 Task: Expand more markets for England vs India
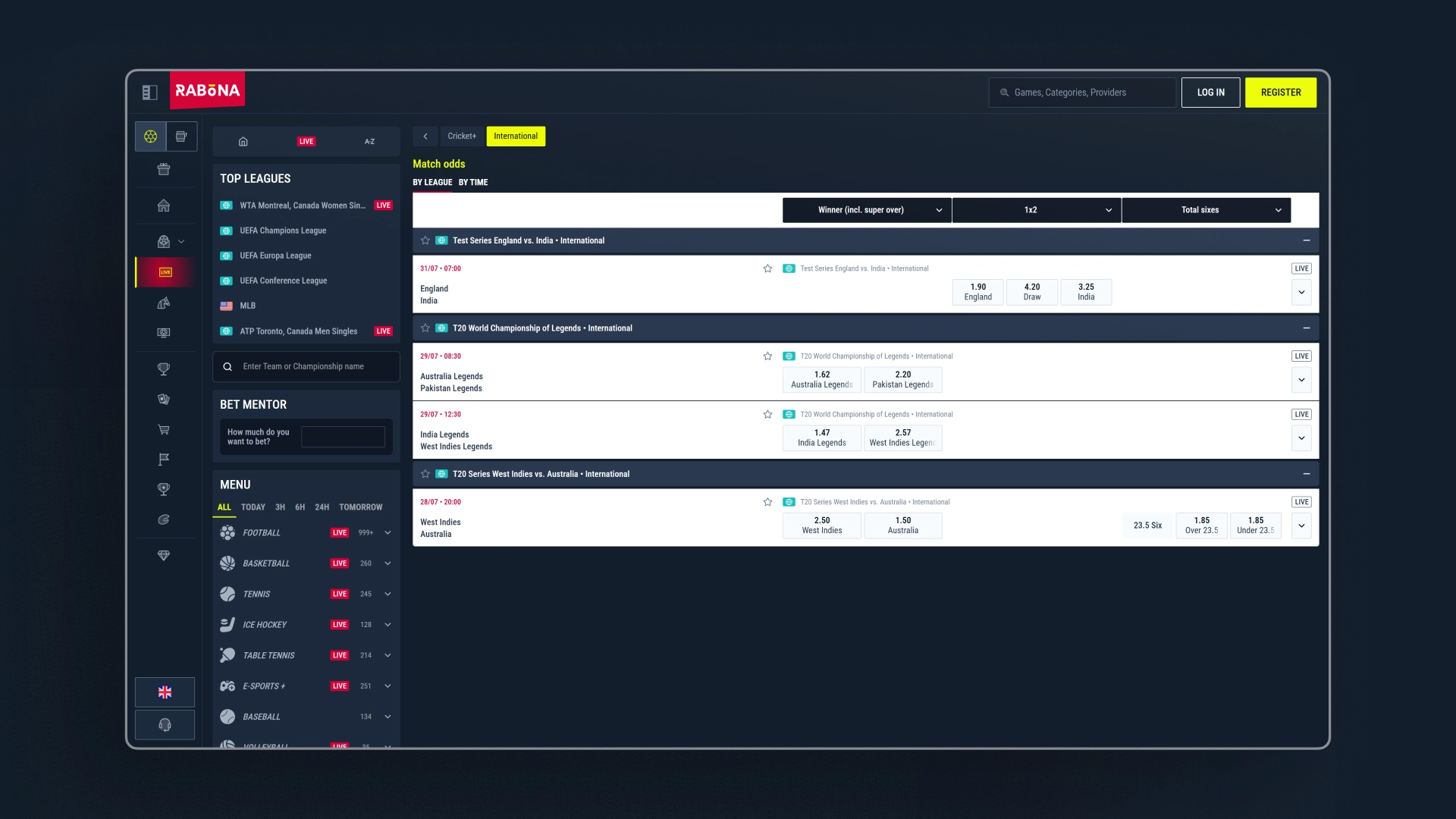click(1301, 293)
